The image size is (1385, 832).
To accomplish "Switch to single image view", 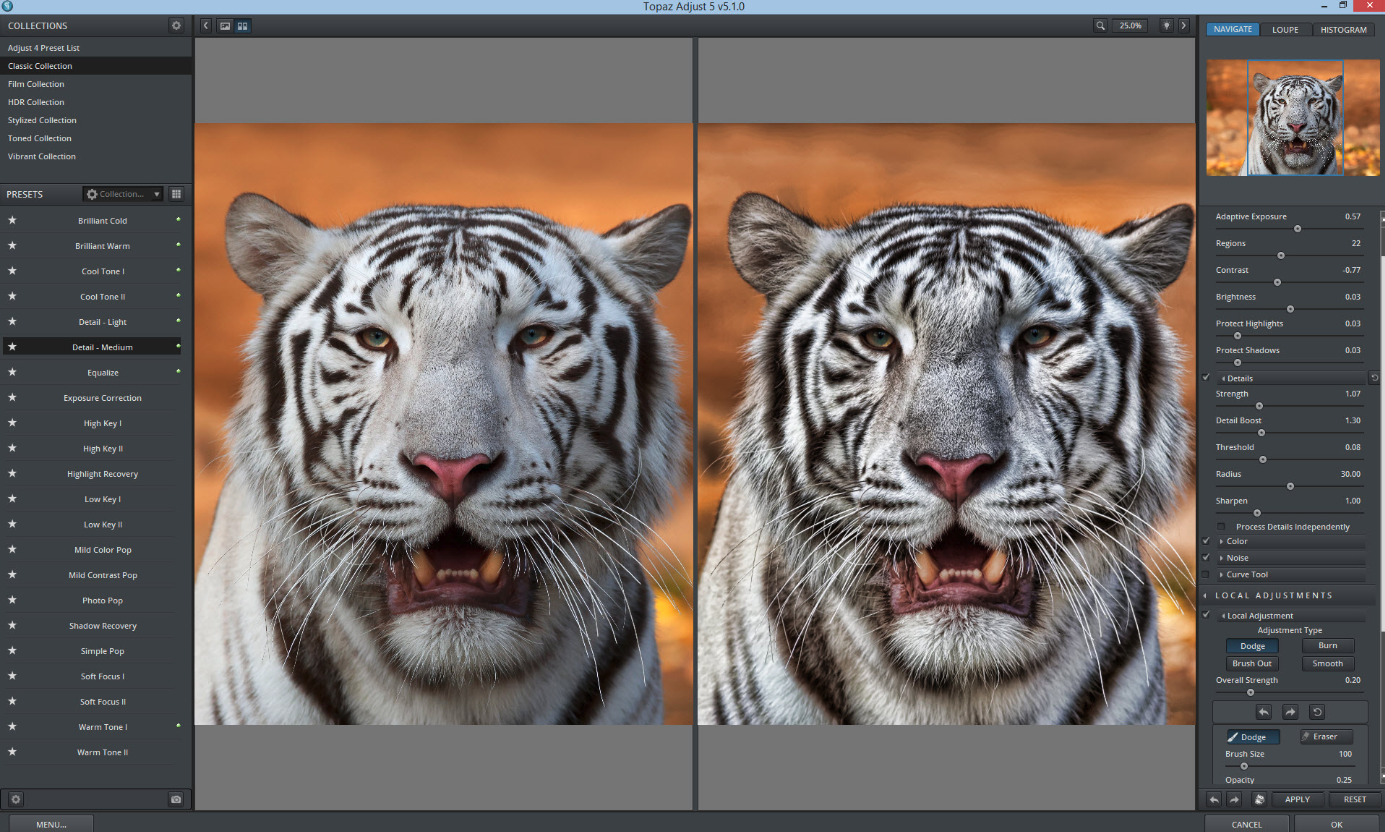I will pos(225,26).
